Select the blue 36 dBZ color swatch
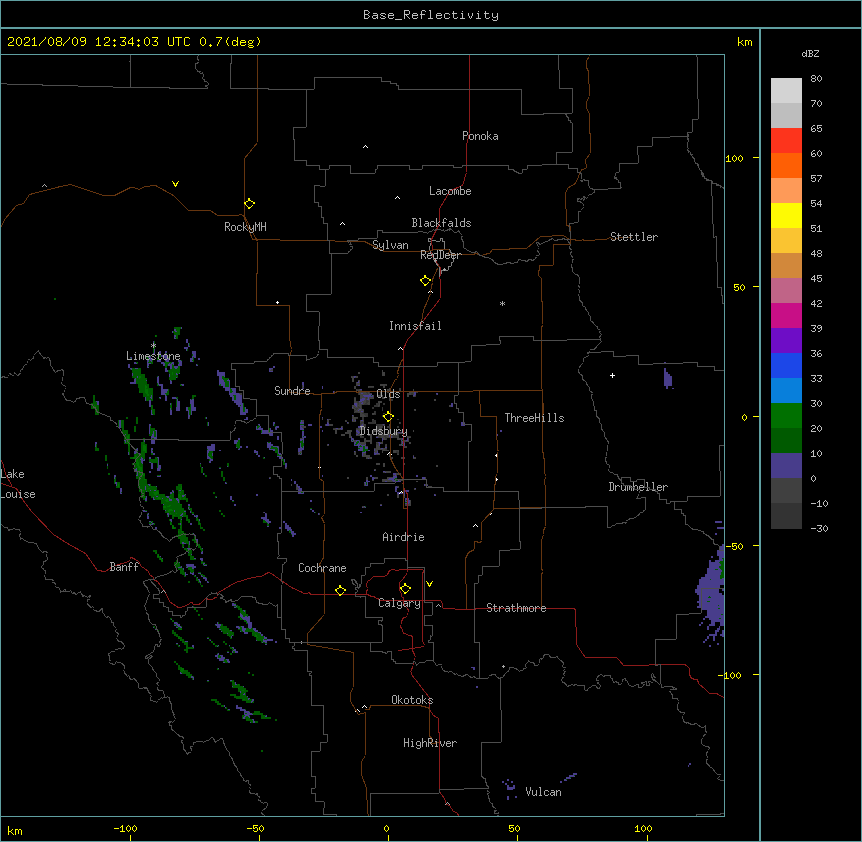The image size is (862, 842). click(786, 365)
